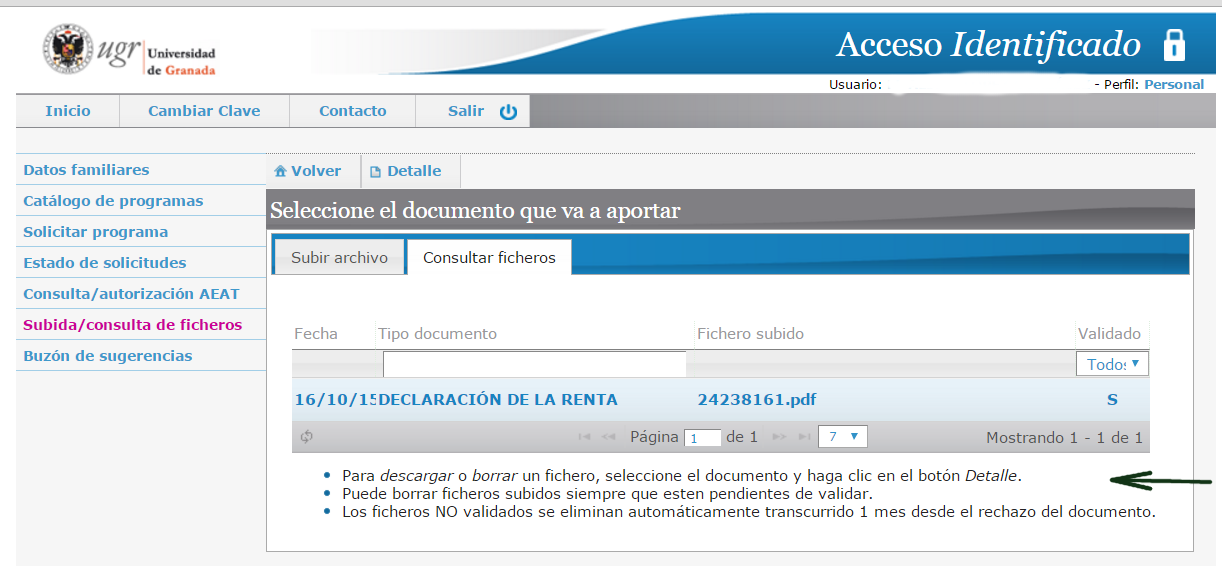1222x566 pixels.
Task: Go to next page pager icon
Action: coord(780,437)
